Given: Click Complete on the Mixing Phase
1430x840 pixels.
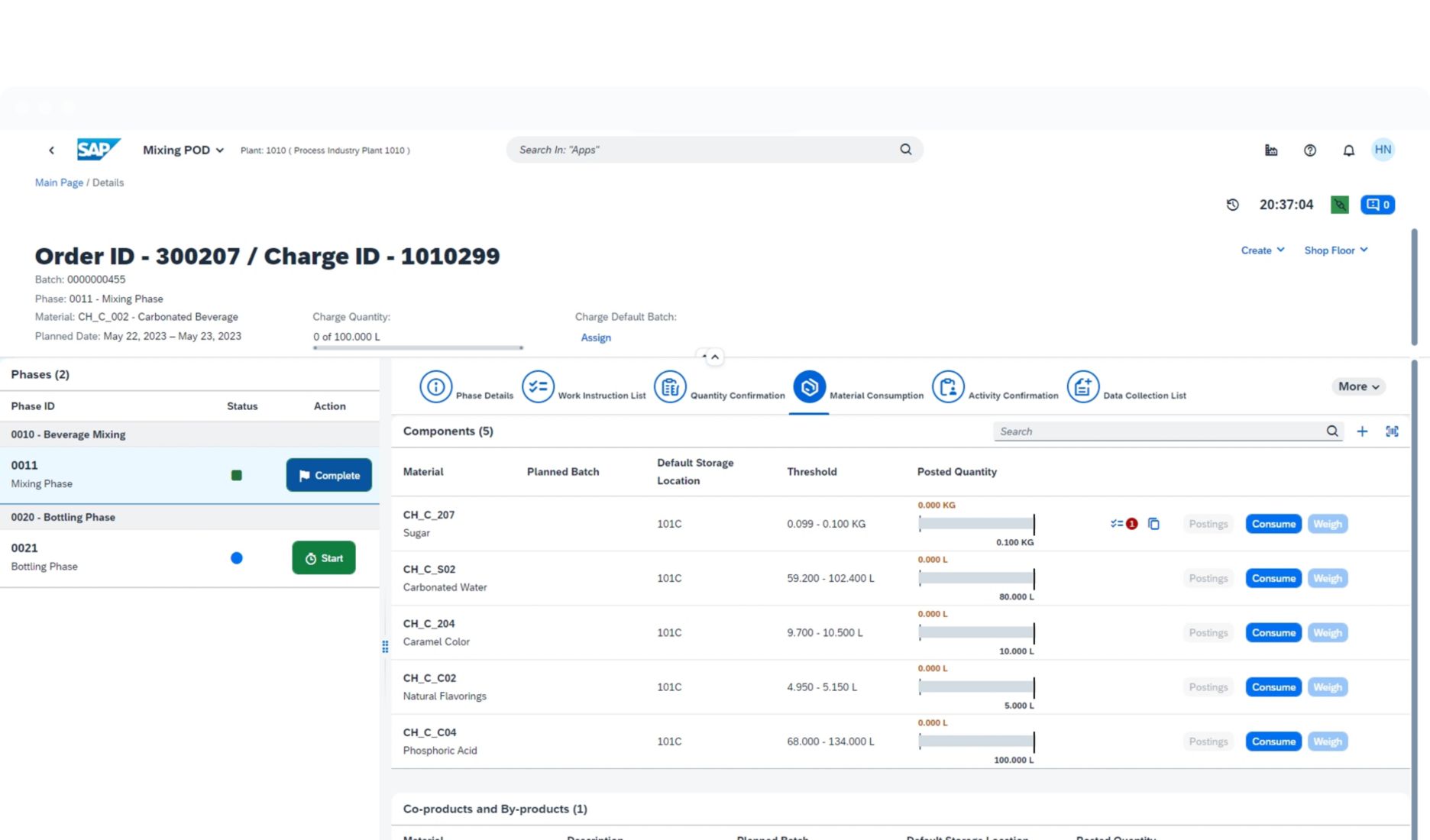Looking at the screenshot, I should 328,475.
